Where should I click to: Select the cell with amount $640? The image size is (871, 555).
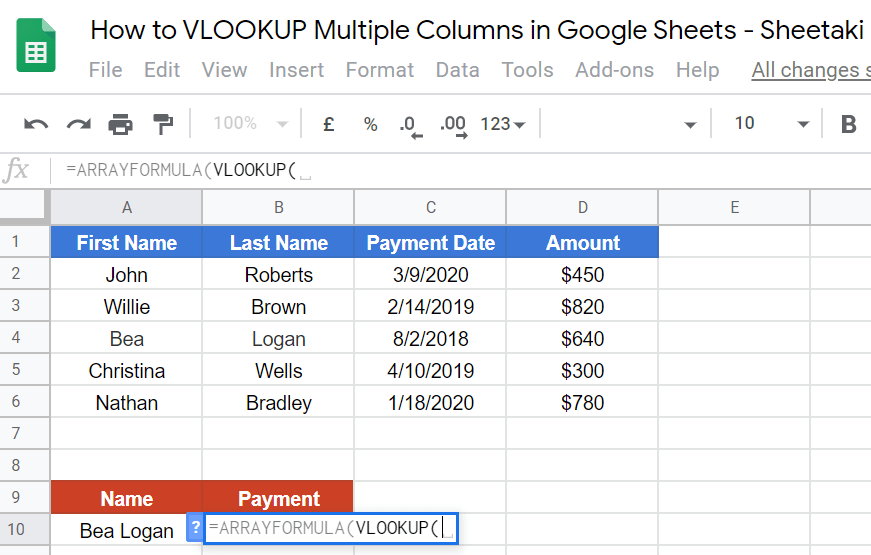point(582,338)
